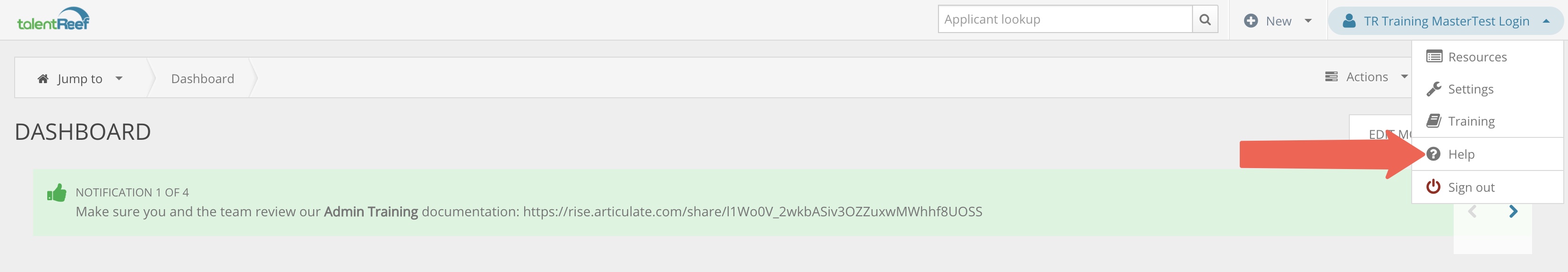Go to next notification arrow
The width and height of the screenshot is (1568, 272).
(x=1513, y=212)
